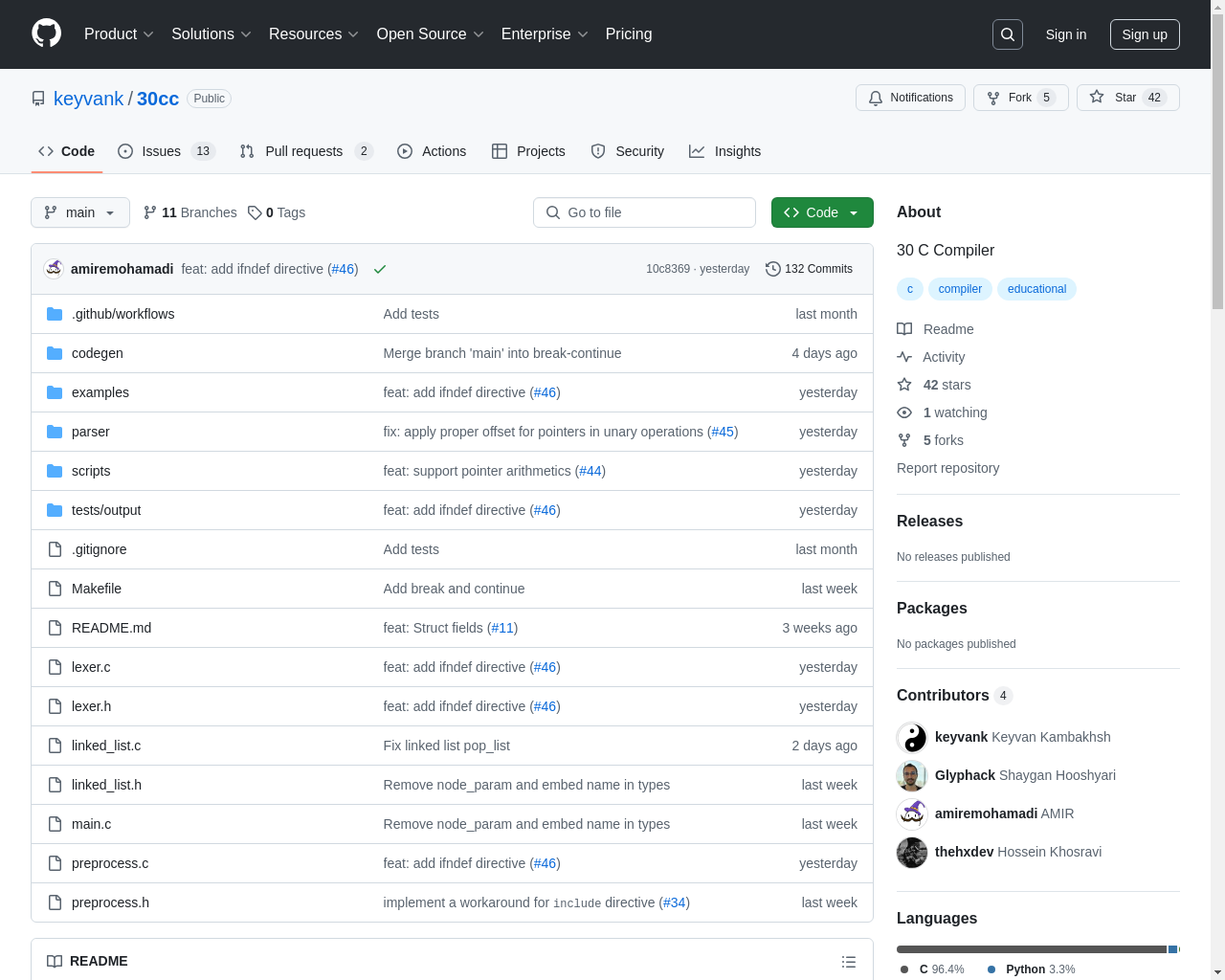Open the 132 Commits history
The height and width of the screenshot is (980, 1225).
point(809,269)
